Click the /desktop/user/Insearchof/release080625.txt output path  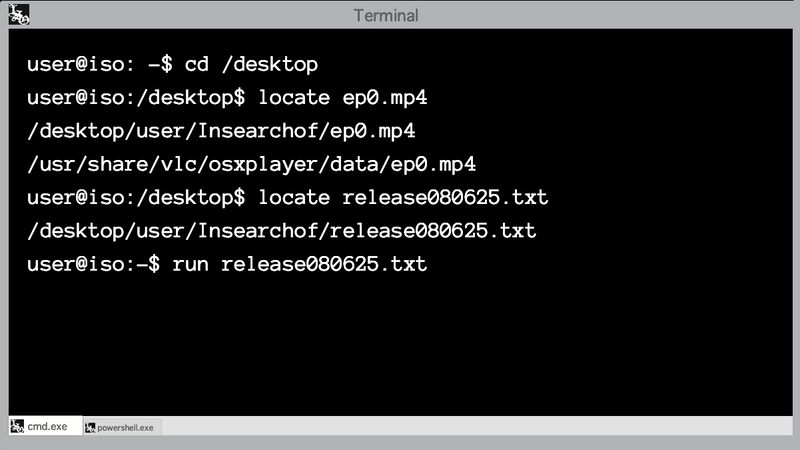click(x=282, y=231)
